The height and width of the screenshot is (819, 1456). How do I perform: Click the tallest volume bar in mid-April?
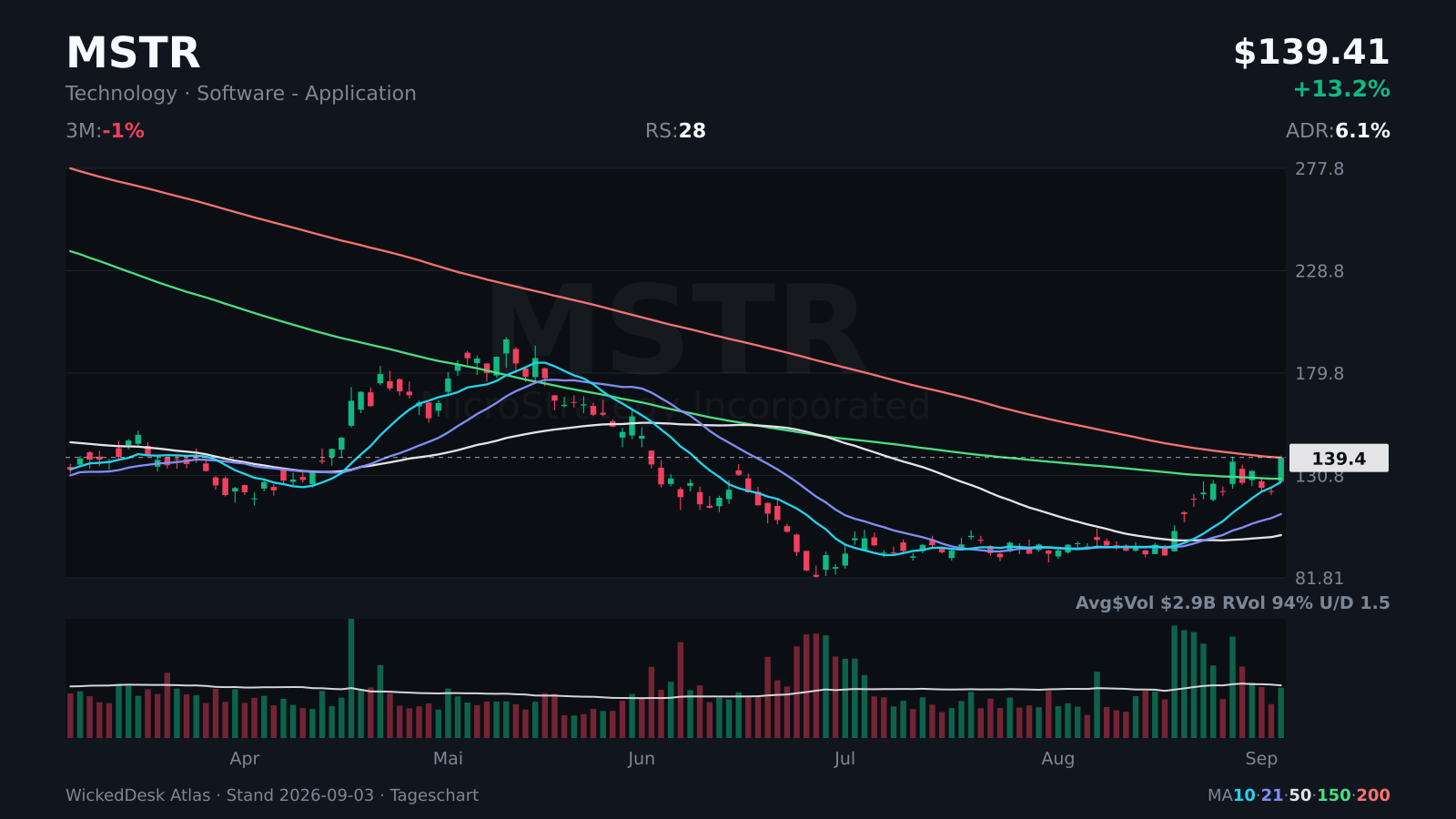point(351,678)
